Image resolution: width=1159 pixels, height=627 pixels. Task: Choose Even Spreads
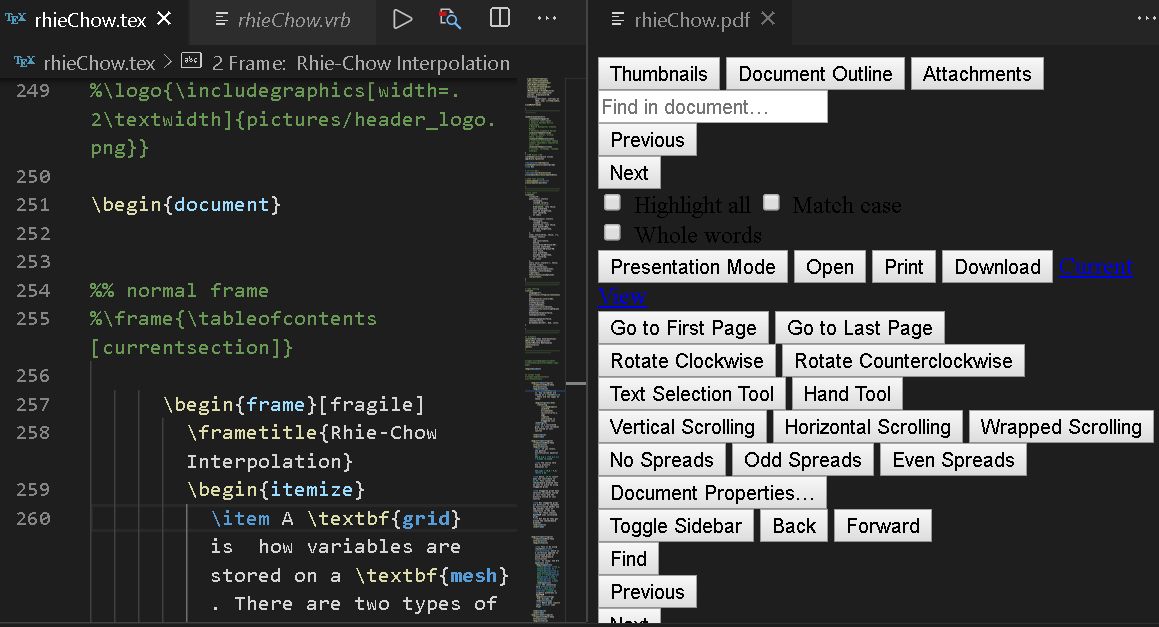tap(953, 460)
